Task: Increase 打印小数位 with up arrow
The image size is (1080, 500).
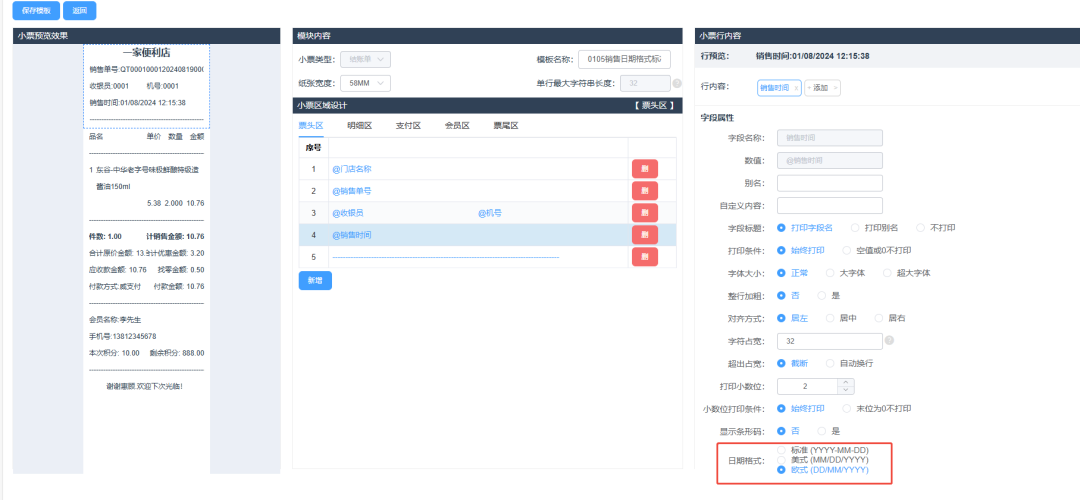Action: (x=846, y=381)
